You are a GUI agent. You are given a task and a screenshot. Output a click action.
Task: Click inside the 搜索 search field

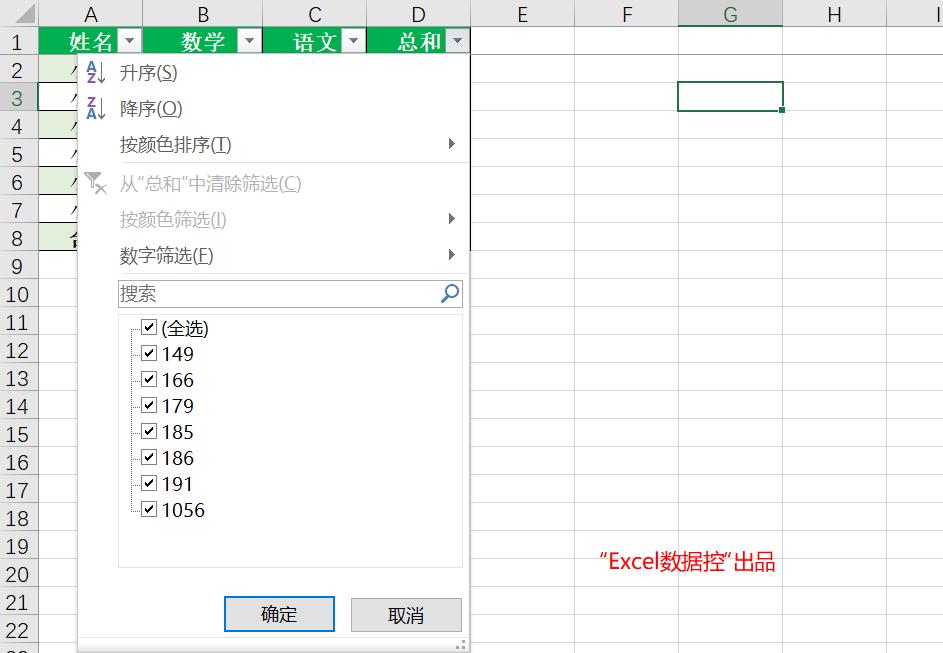pos(260,293)
